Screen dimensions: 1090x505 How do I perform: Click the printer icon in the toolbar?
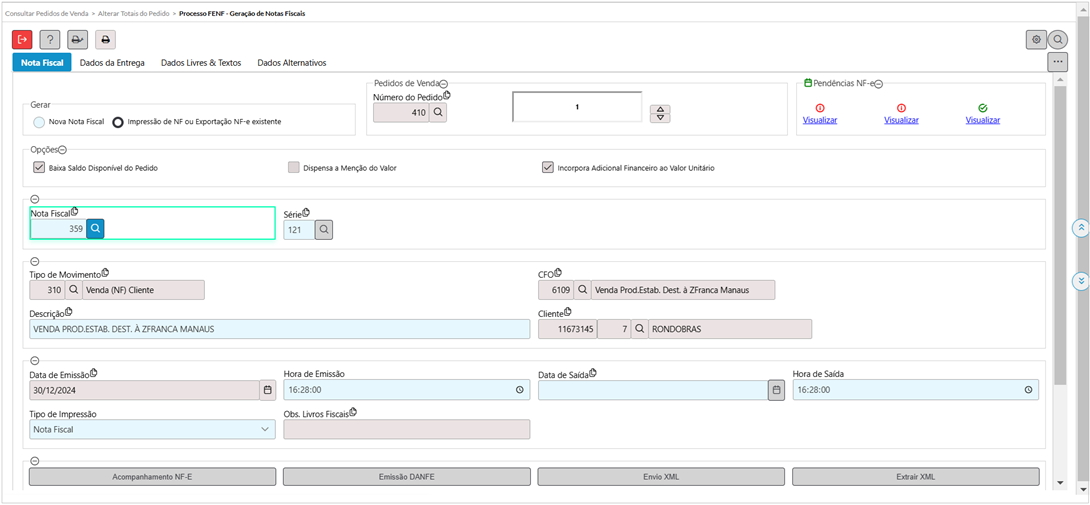click(x=105, y=40)
